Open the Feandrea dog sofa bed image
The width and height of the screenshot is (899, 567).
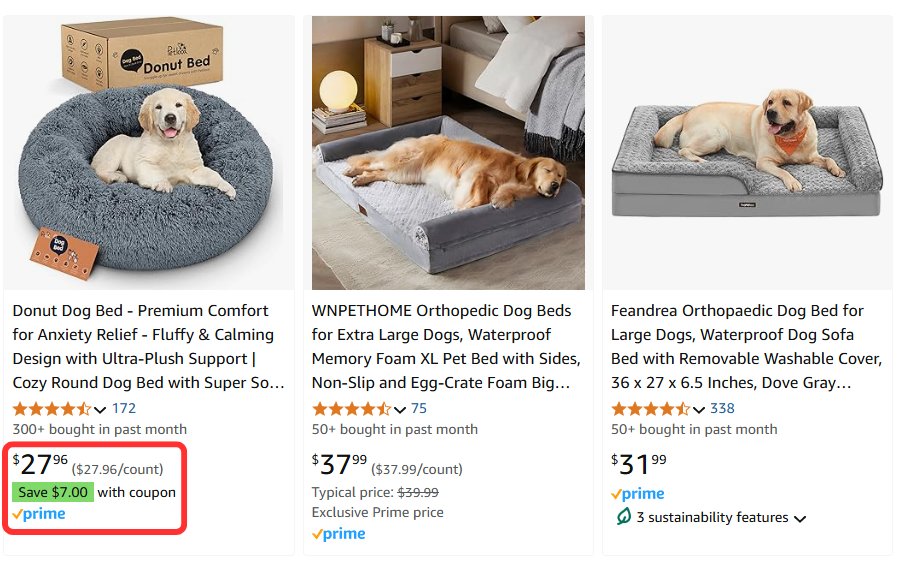point(747,153)
